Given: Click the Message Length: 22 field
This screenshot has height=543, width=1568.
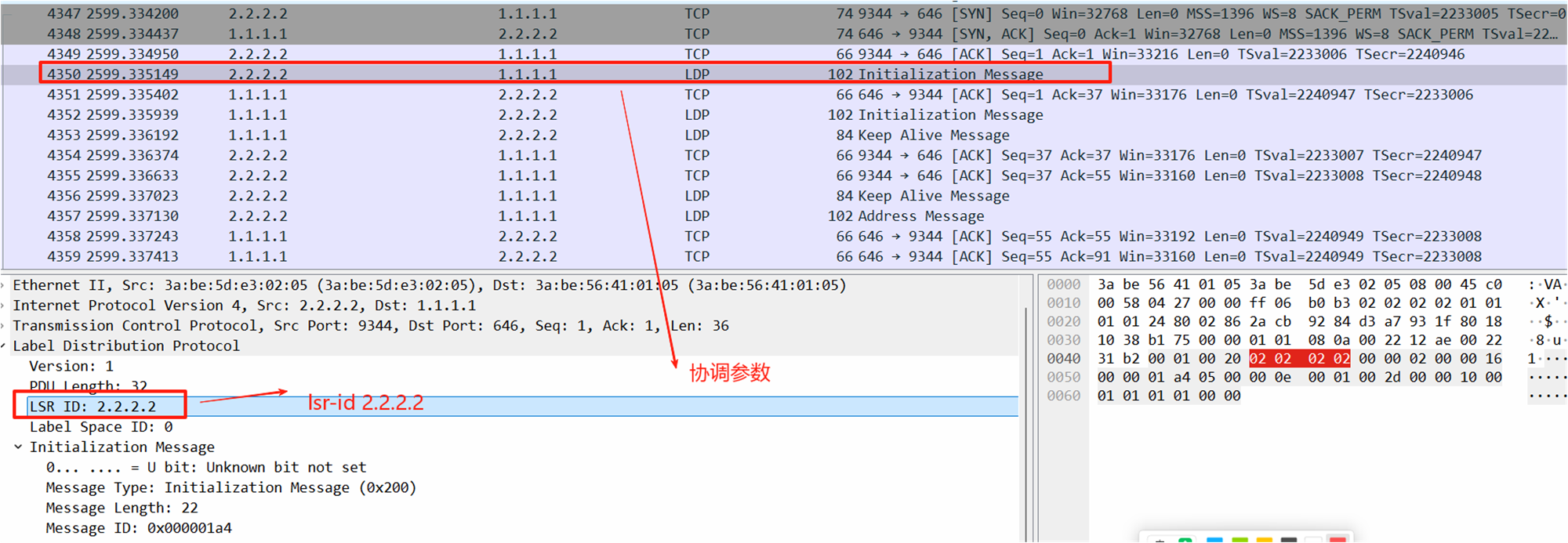Looking at the screenshot, I should (x=122, y=509).
